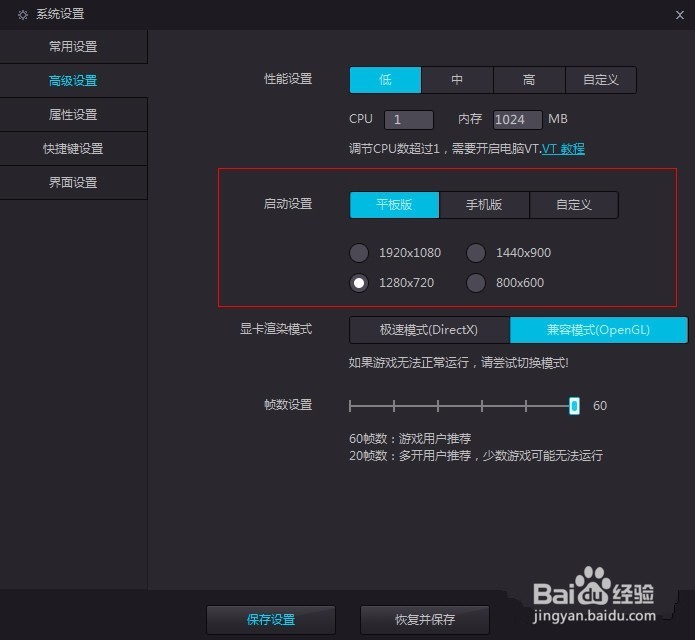The image size is (695, 640).
Task: Open the 常用设置 tab
Action: coord(73,47)
